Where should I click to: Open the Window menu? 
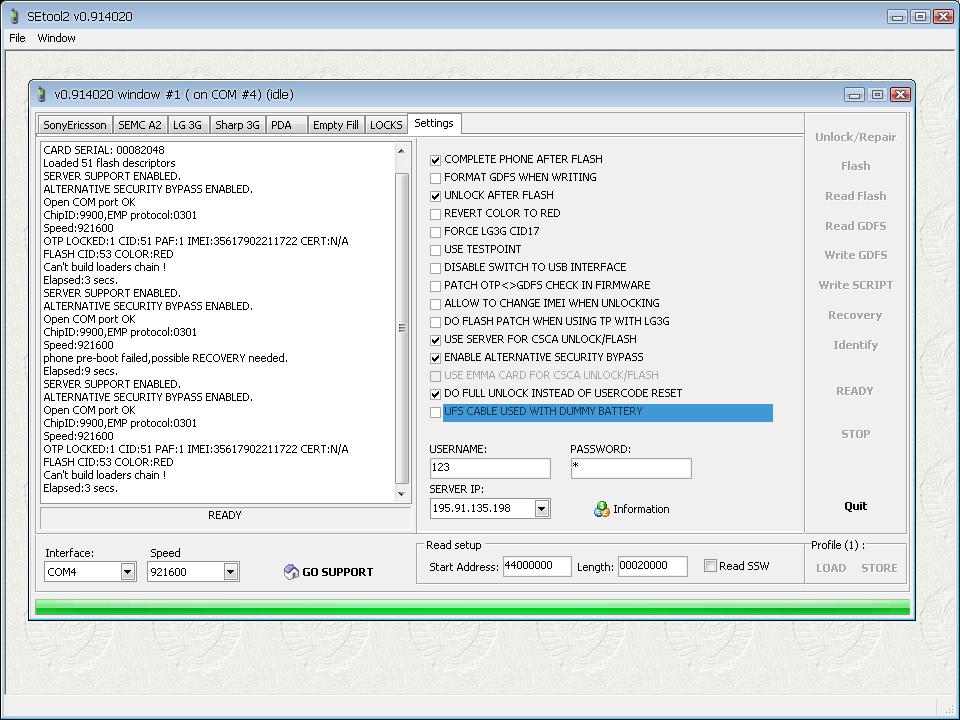tap(56, 38)
